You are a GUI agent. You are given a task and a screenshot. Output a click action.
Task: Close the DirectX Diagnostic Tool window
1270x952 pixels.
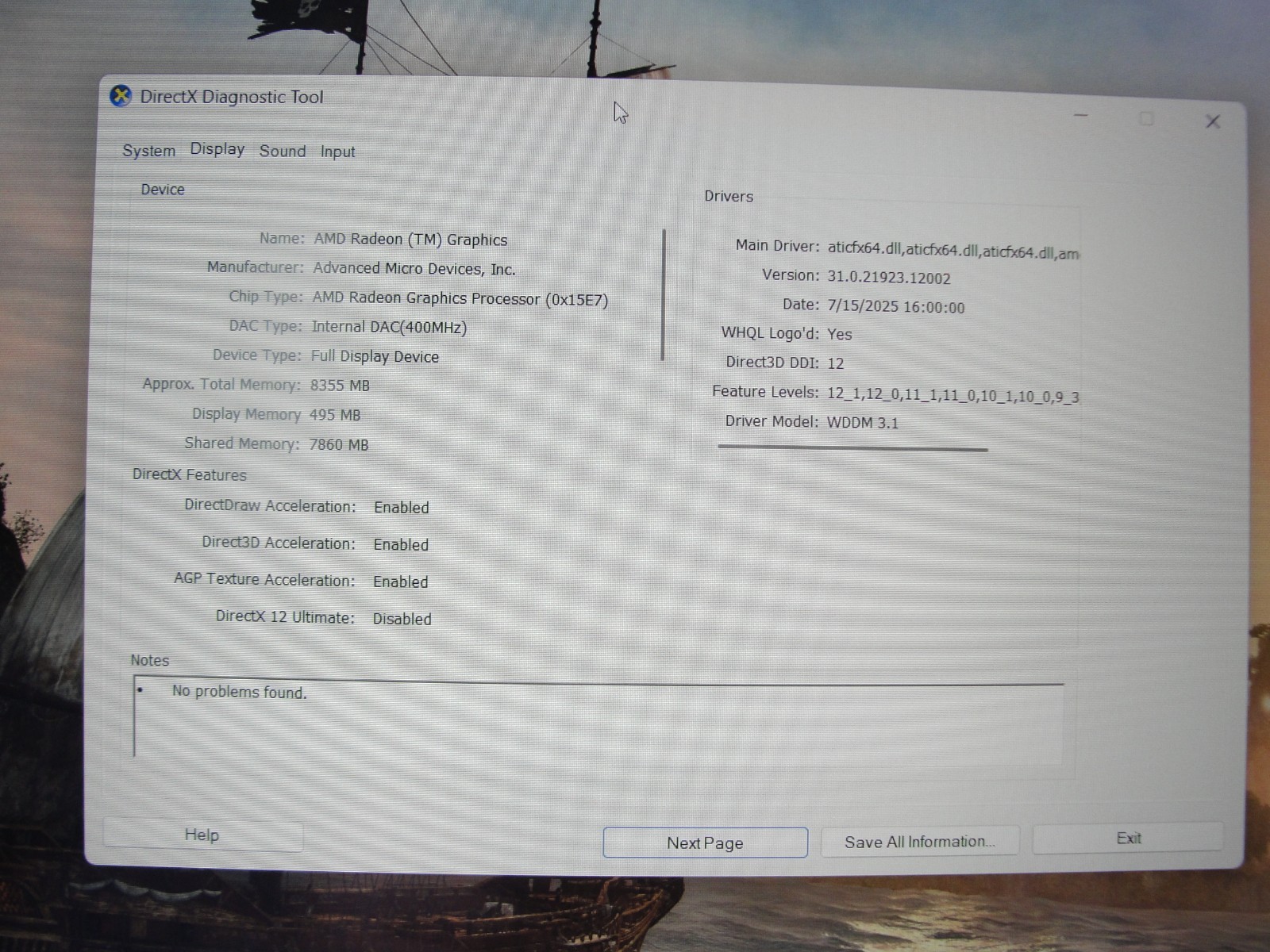click(x=1212, y=121)
